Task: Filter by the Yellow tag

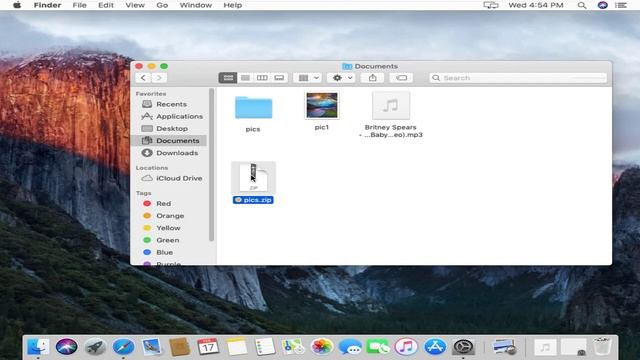Action: (169, 228)
